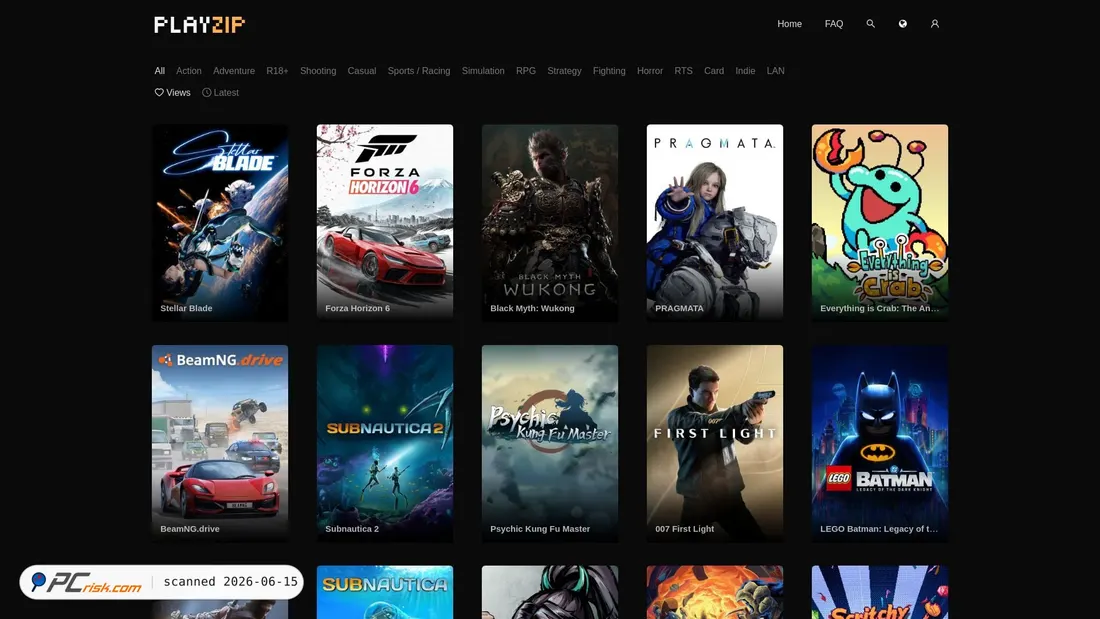Open the BeamNG.drive game cover

tap(220, 443)
